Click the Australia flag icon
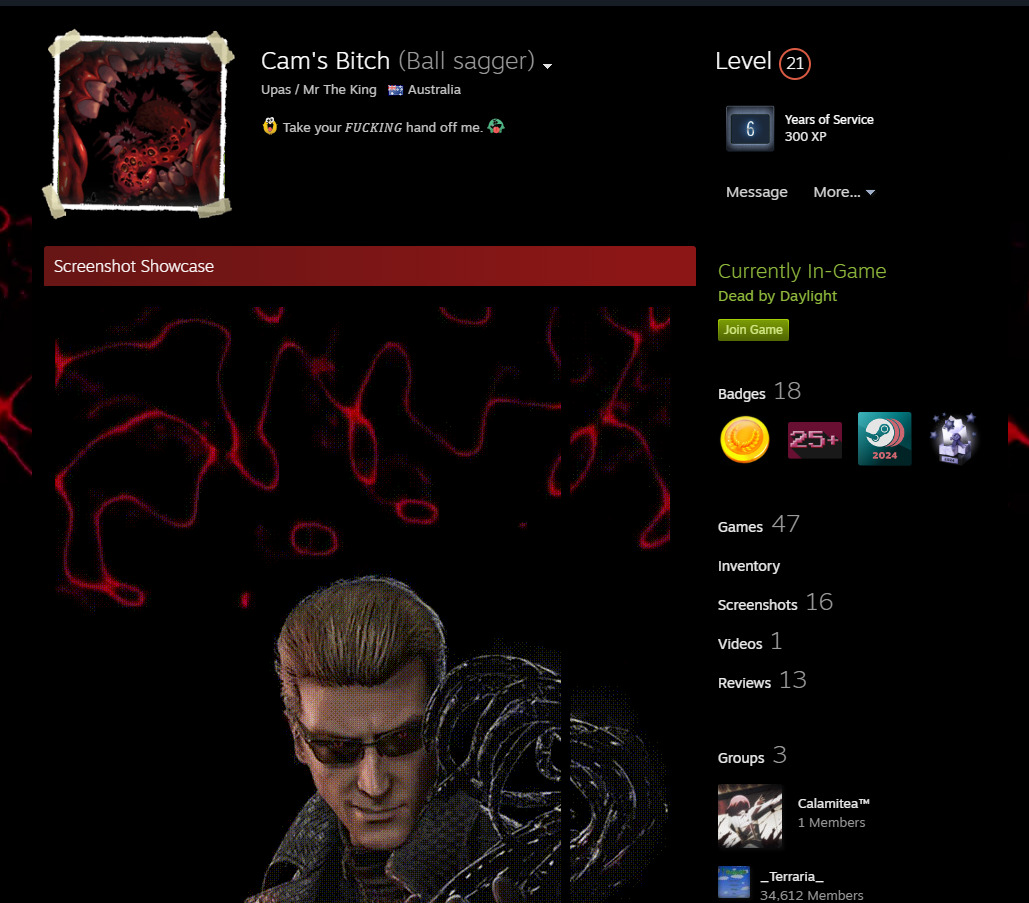Image resolution: width=1029 pixels, height=903 pixels. click(x=395, y=91)
